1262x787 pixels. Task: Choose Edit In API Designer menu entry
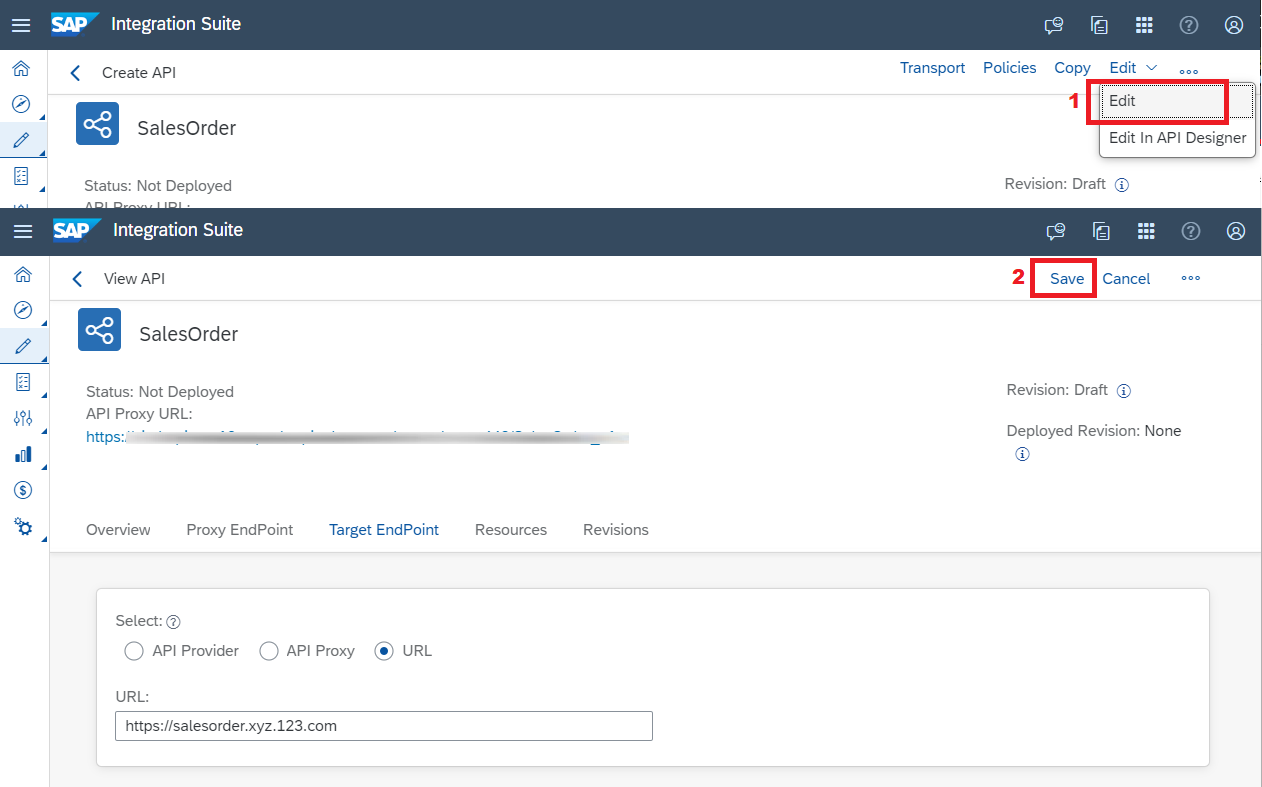click(1177, 138)
